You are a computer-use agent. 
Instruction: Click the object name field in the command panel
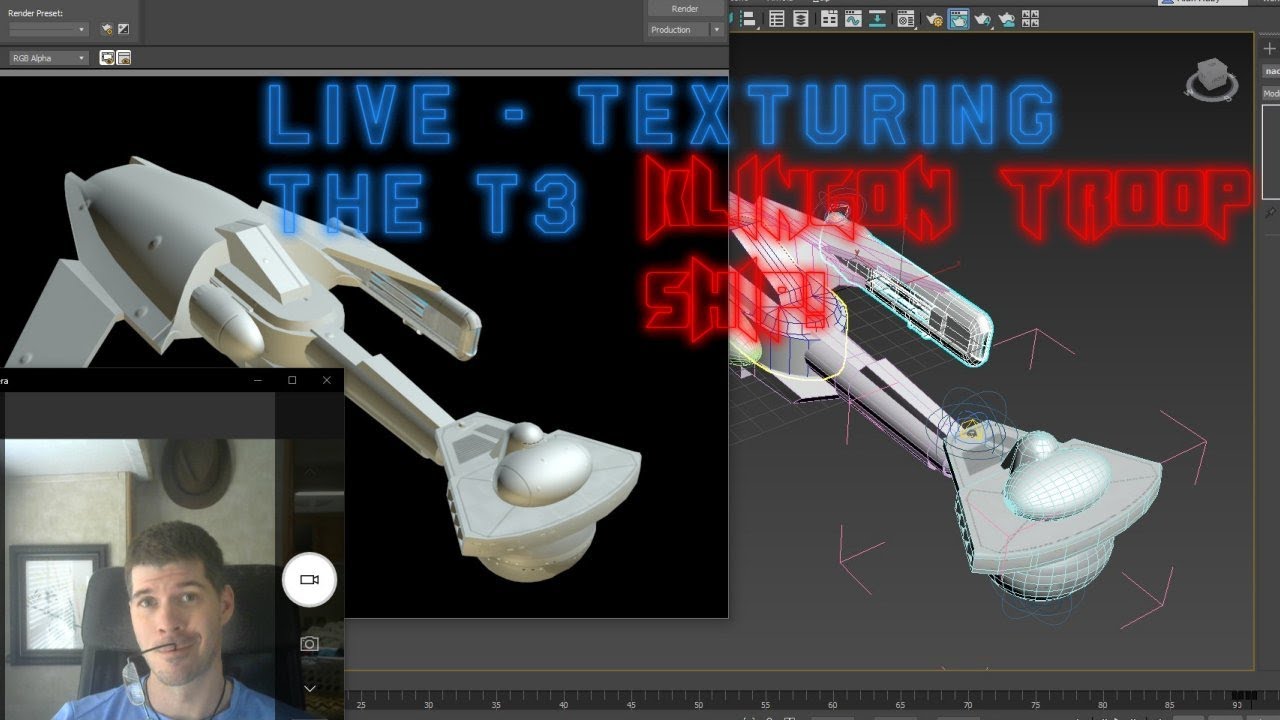1271,71
